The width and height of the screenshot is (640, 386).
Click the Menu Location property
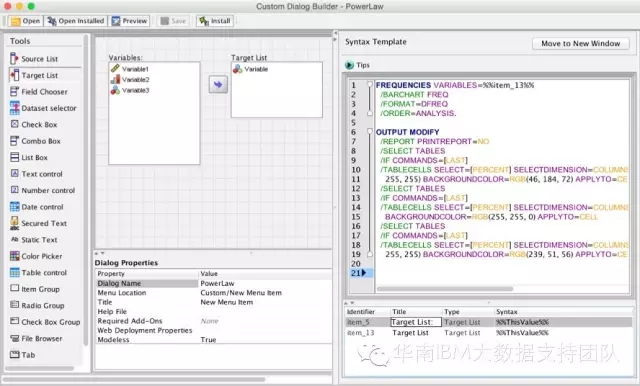[122, 293]
